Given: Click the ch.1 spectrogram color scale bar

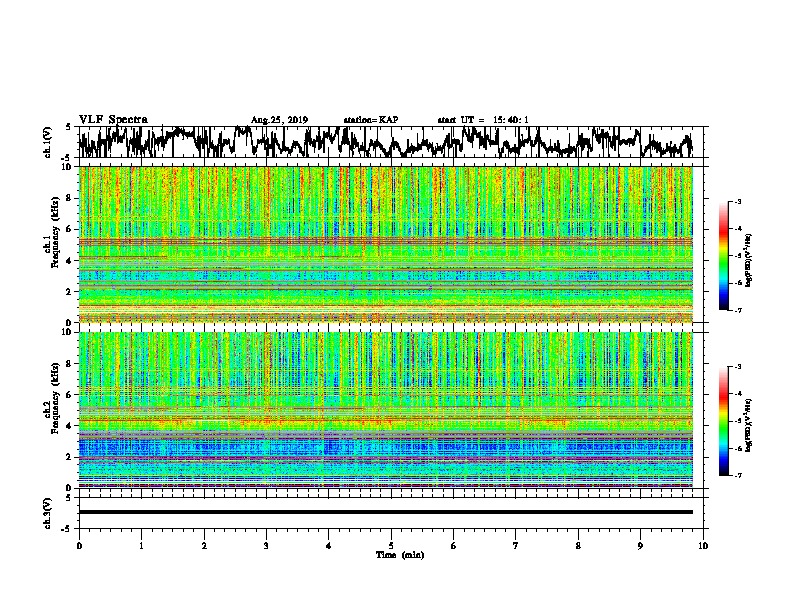Looking at the screenshot, I should pyautogui.click(x=724, y=256).
